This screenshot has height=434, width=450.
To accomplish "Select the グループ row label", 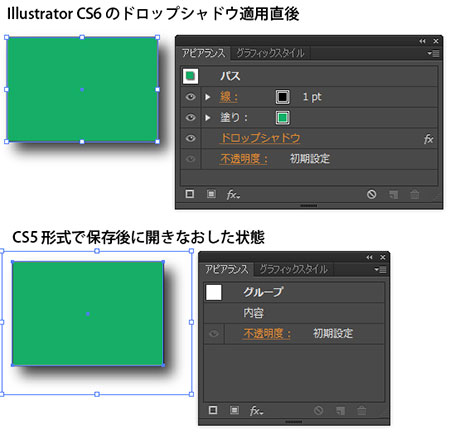I will pyautogui.click(x=263, y=292).
